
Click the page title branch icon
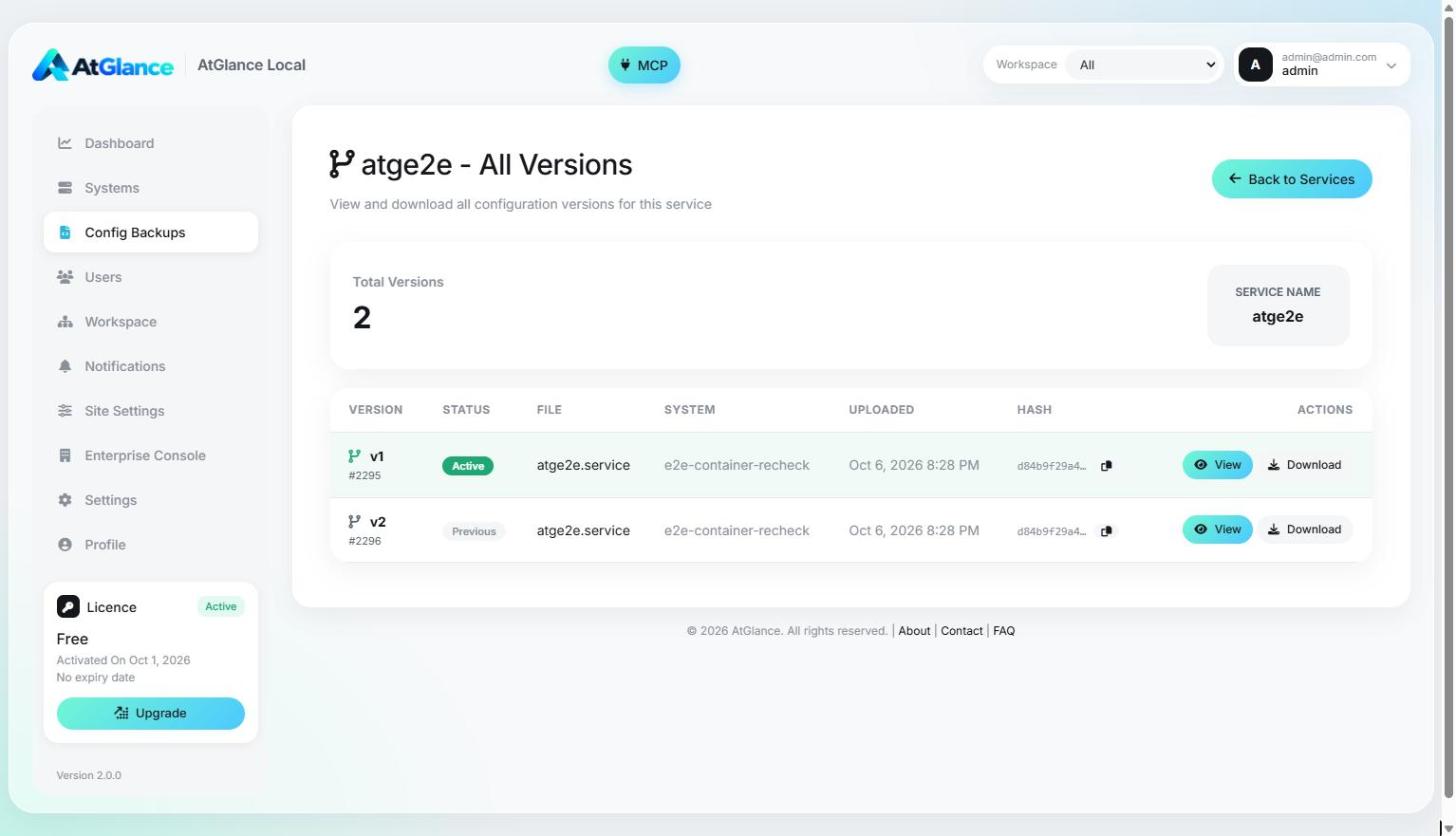[342, 164]
